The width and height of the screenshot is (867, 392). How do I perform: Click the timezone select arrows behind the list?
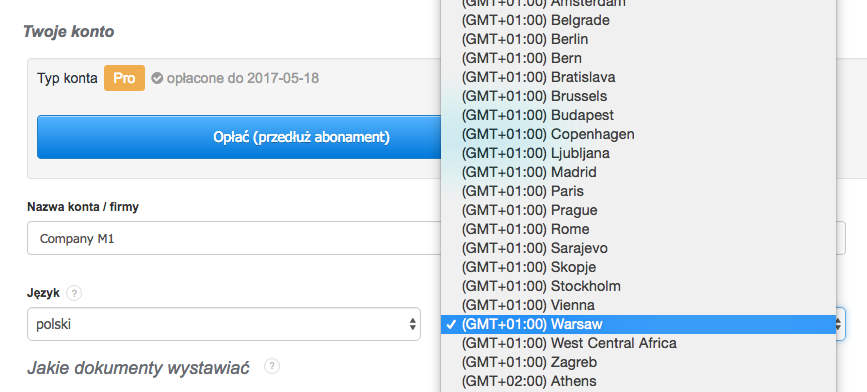(840, 324)
